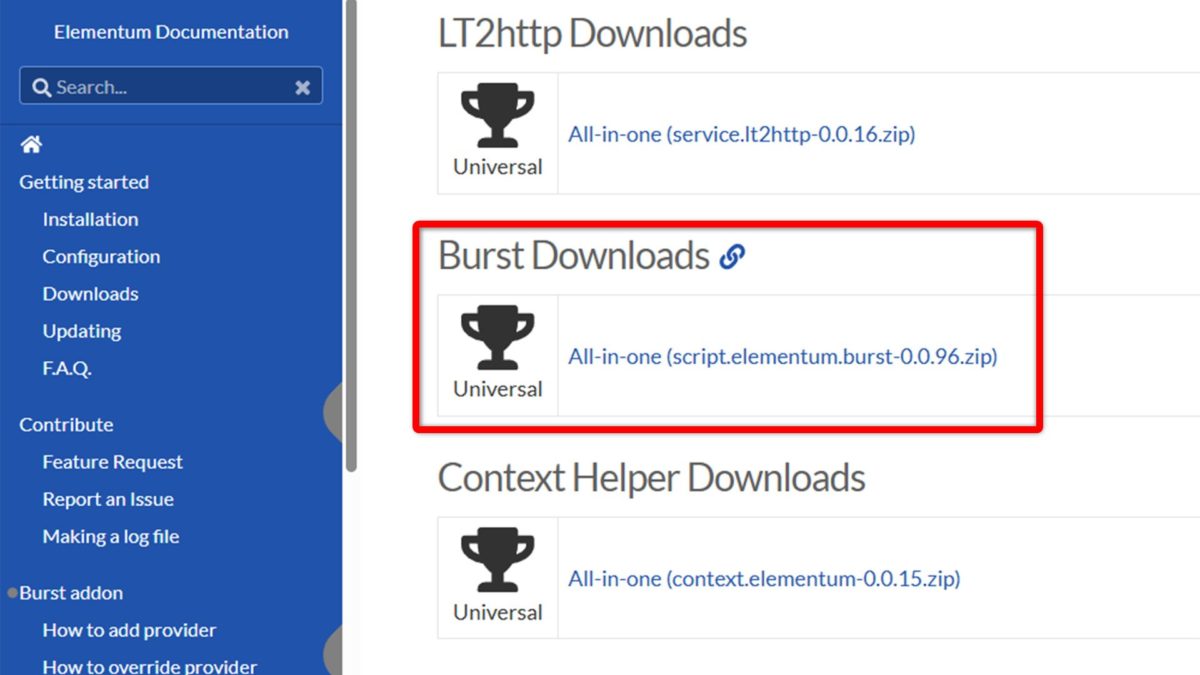Open the Making a log file page

111,537
